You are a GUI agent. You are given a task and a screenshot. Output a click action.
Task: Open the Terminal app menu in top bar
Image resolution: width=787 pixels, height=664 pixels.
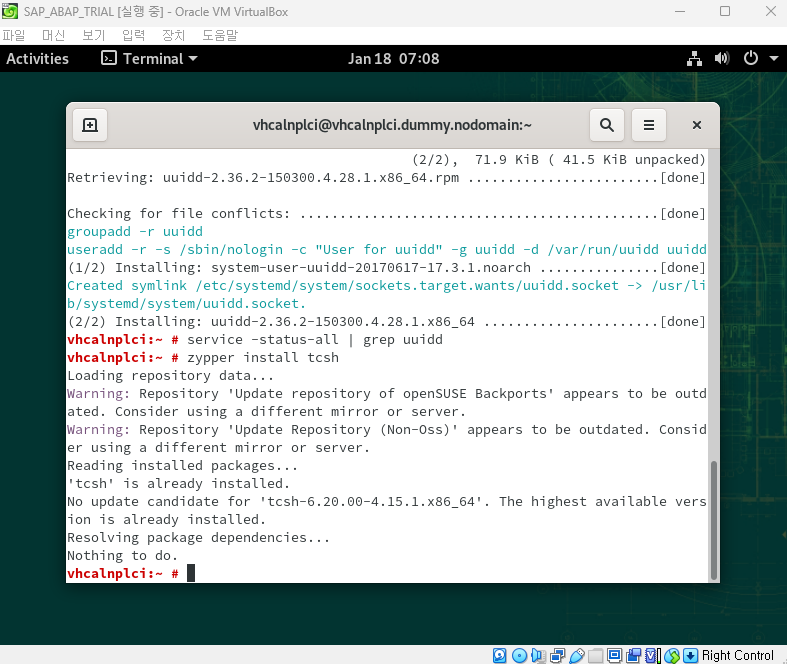(x=149, y=59)
